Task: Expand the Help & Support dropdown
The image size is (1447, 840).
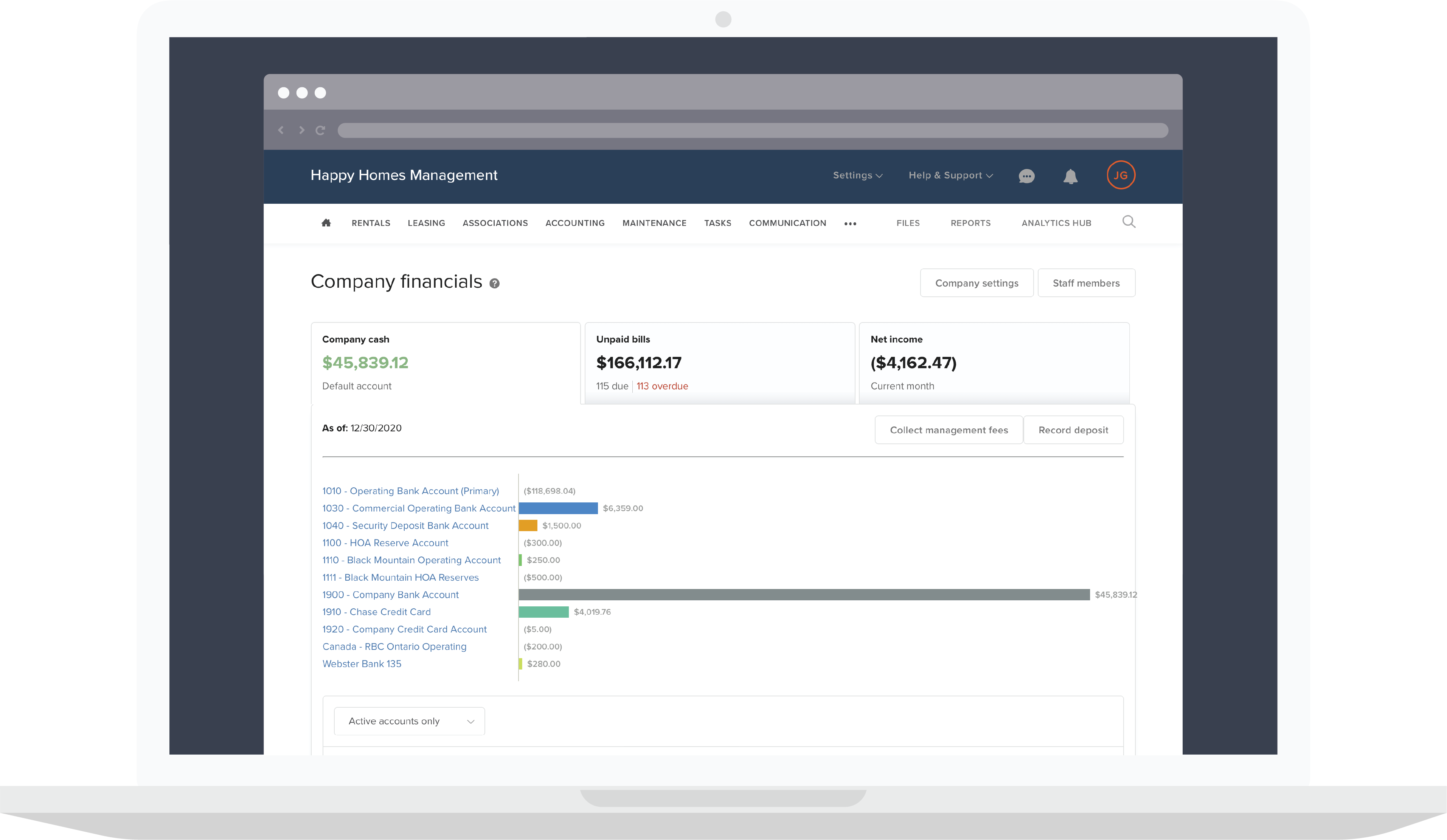Action: point(951,175)
